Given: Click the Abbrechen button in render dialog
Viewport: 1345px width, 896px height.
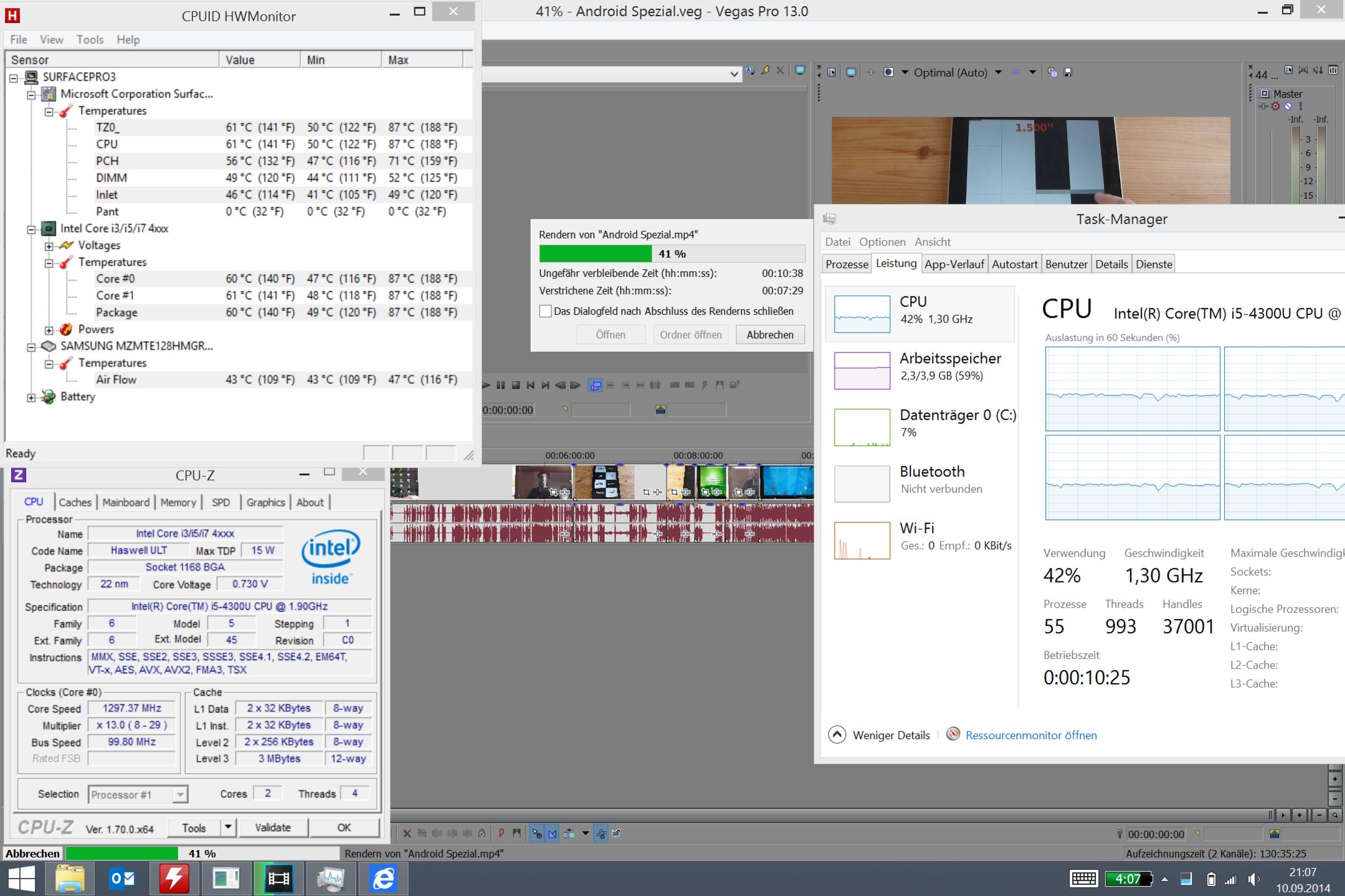Looking at the screenshot, I should [x=769, y=335].
